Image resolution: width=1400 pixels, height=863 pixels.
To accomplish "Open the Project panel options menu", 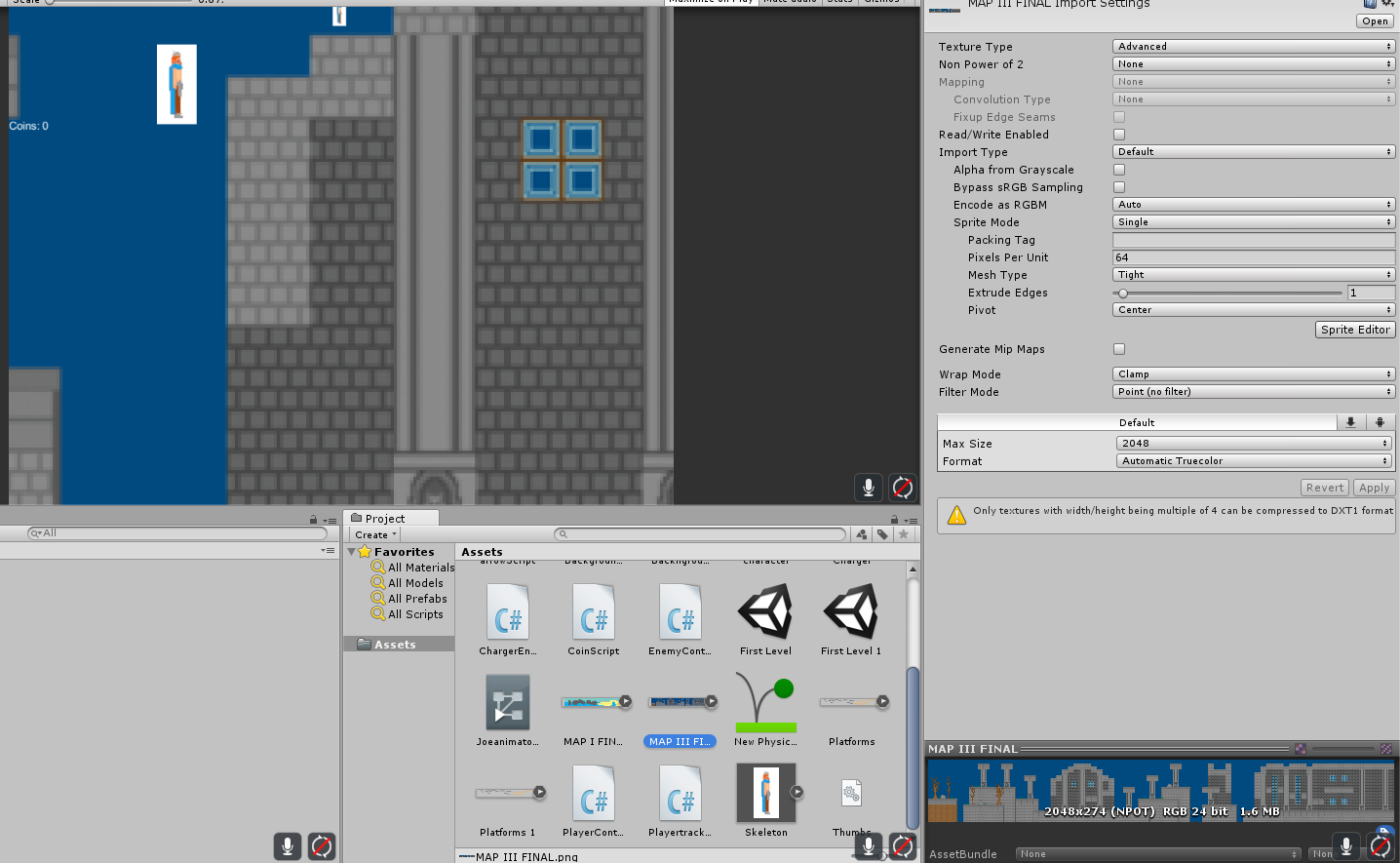I will click(x=911, y=520).
